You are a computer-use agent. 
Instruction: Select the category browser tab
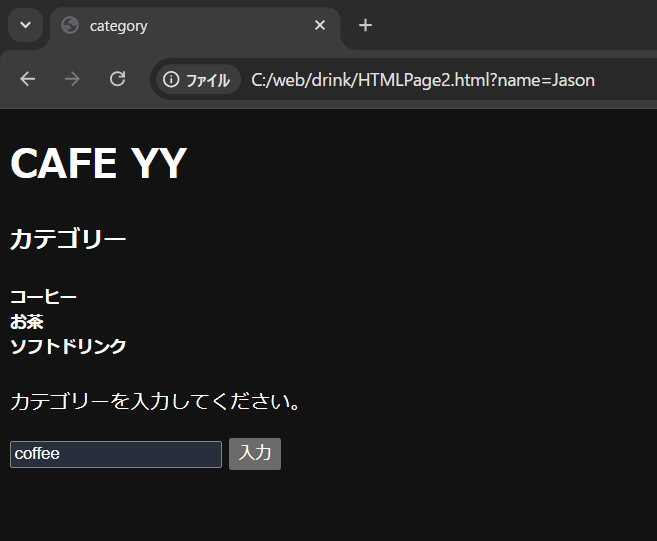click(x=195, y=26)
